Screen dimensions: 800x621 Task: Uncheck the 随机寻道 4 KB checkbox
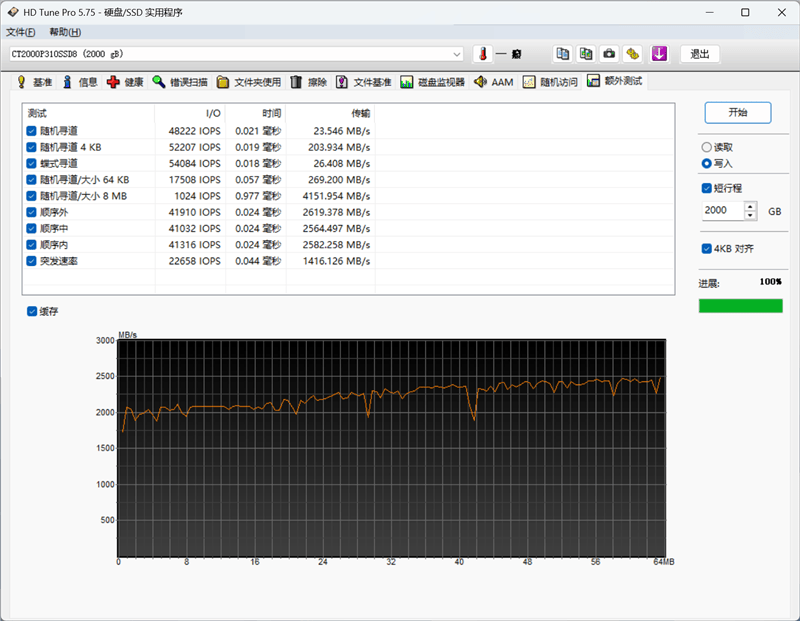pos(31,147)
